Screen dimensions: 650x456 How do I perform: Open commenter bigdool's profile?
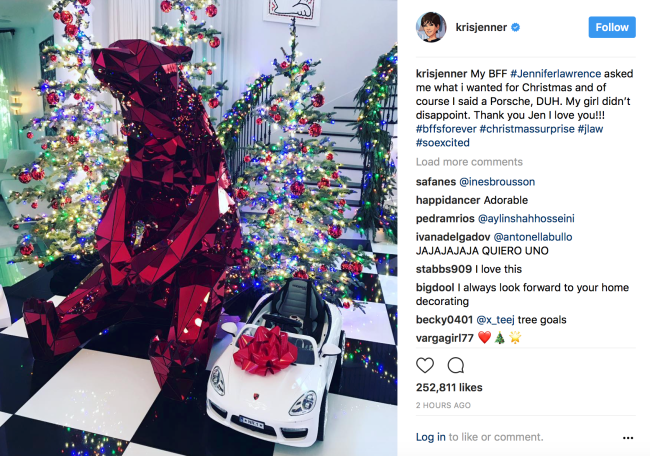[435, 287]
